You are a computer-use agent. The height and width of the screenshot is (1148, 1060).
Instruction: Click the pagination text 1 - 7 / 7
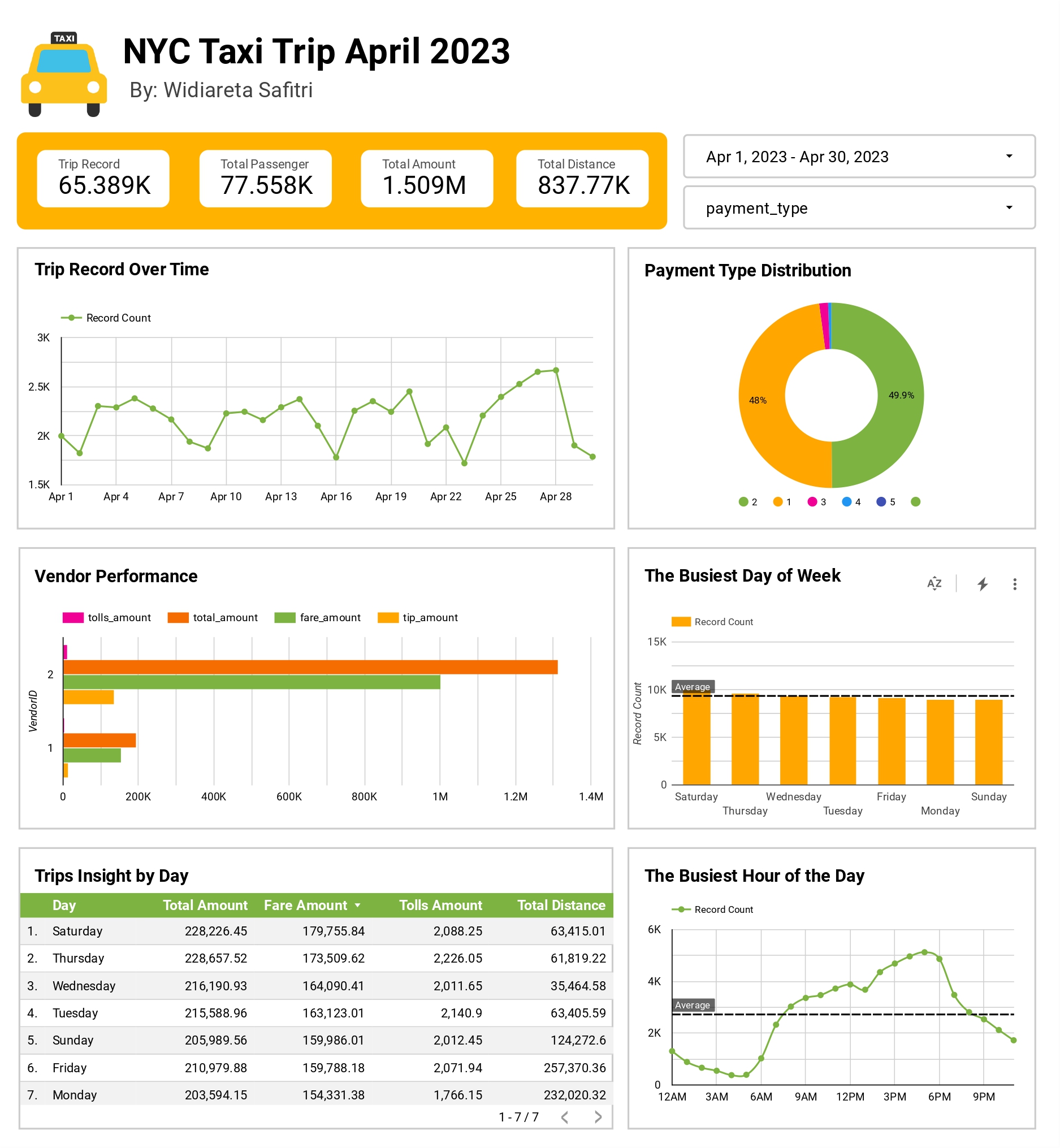coord(518,1117)
